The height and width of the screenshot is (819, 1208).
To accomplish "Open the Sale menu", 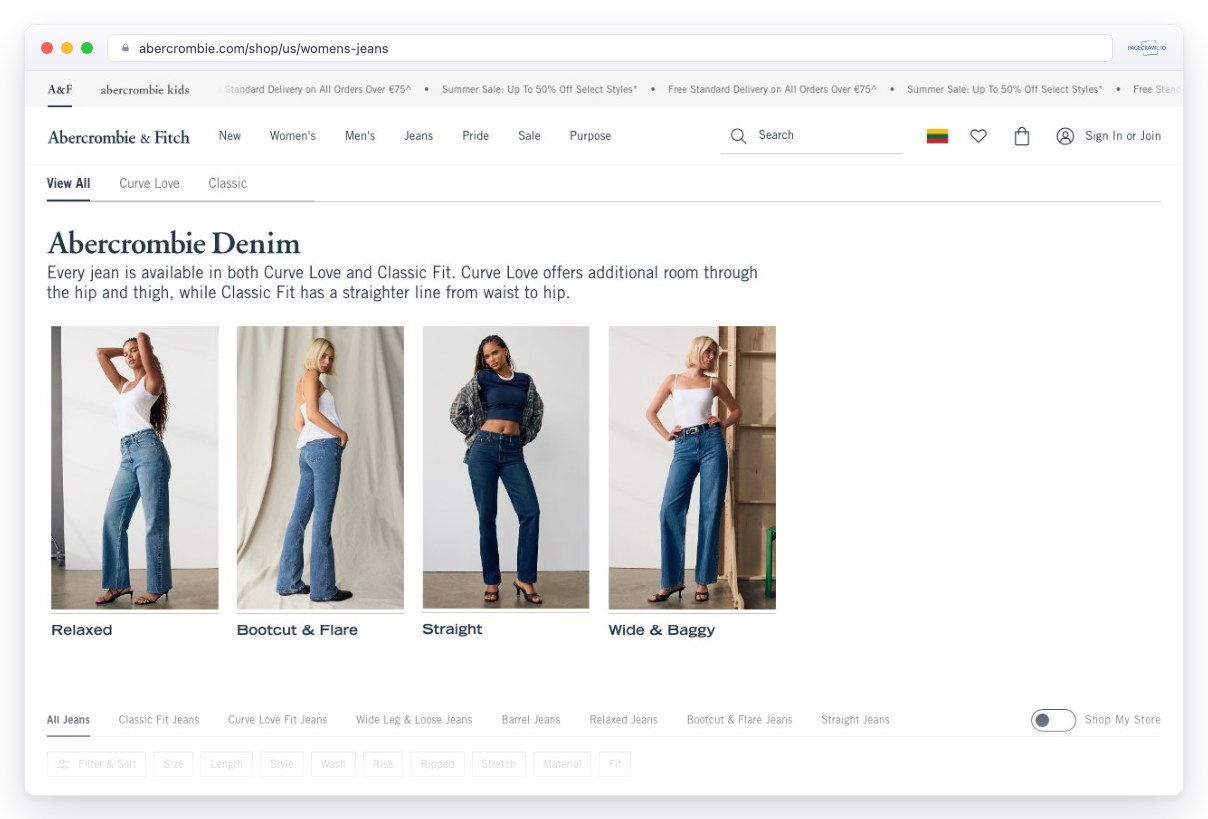I will coord(530,136).
